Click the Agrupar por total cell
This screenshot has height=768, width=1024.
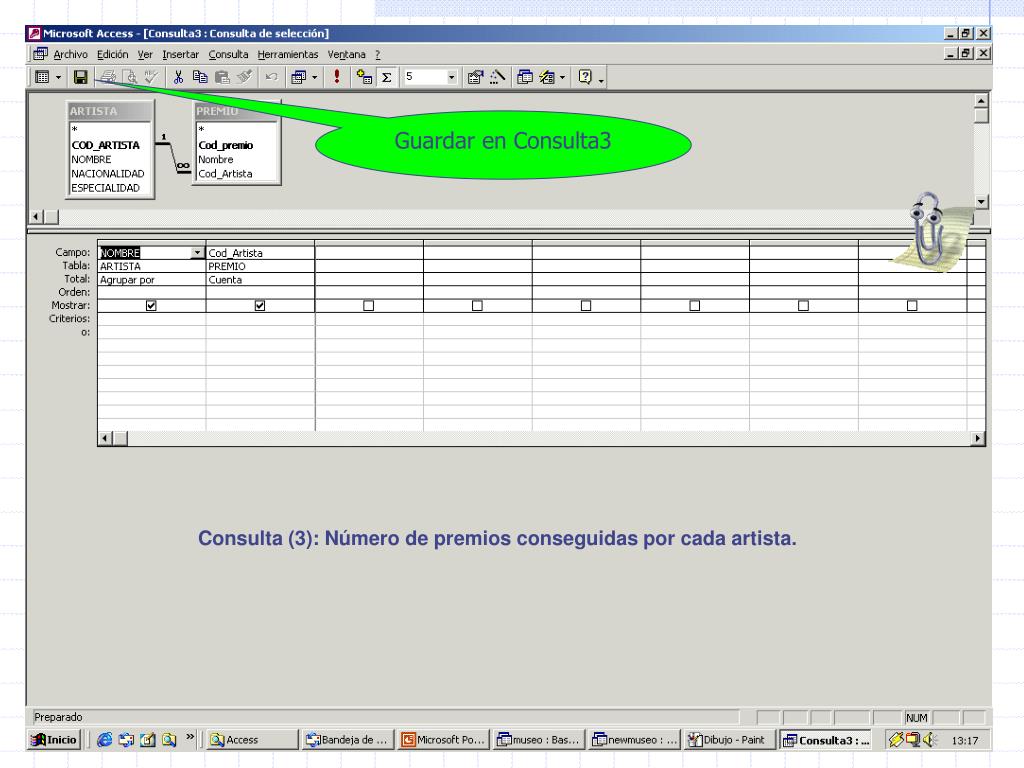(x=151, y=280)
